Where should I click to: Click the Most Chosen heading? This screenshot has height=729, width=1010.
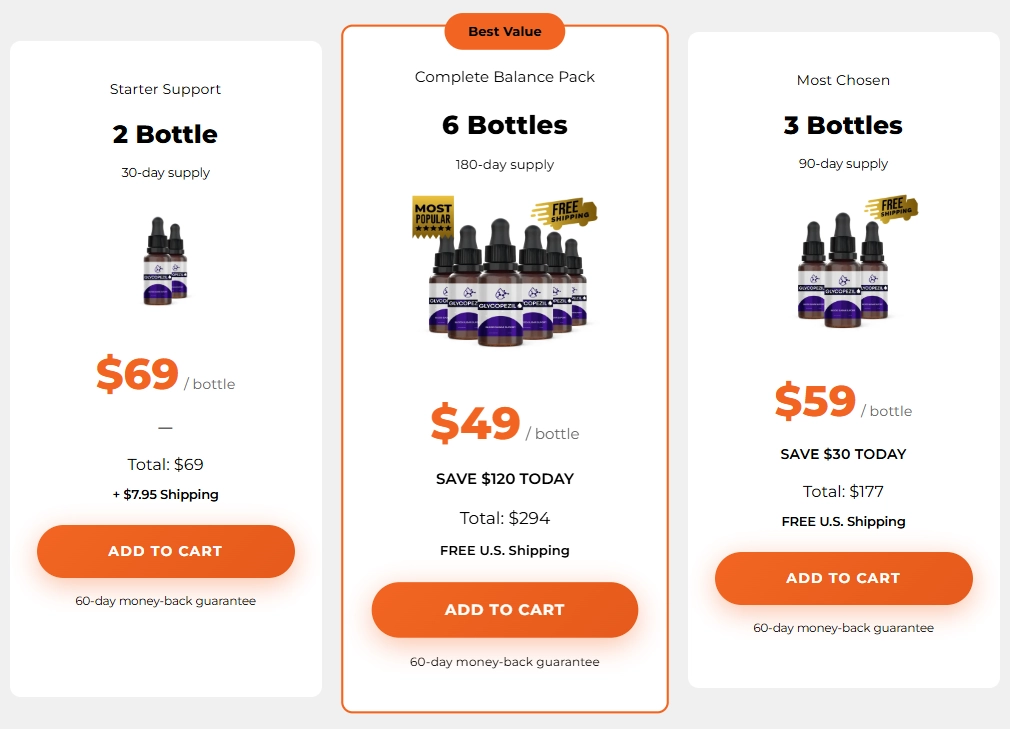click(843, 80)
